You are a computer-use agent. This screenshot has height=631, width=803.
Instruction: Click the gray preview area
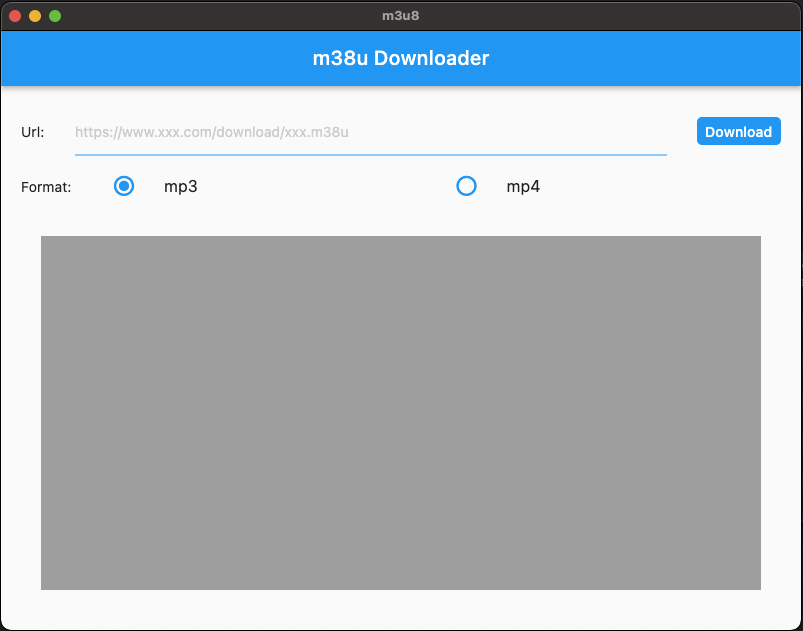[400, 410]
